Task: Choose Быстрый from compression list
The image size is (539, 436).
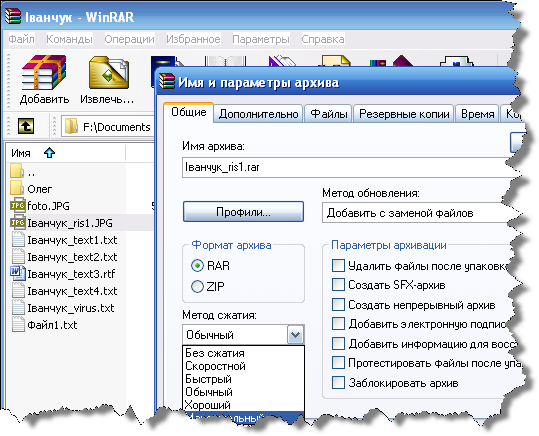Action: [x=243, y=379]
